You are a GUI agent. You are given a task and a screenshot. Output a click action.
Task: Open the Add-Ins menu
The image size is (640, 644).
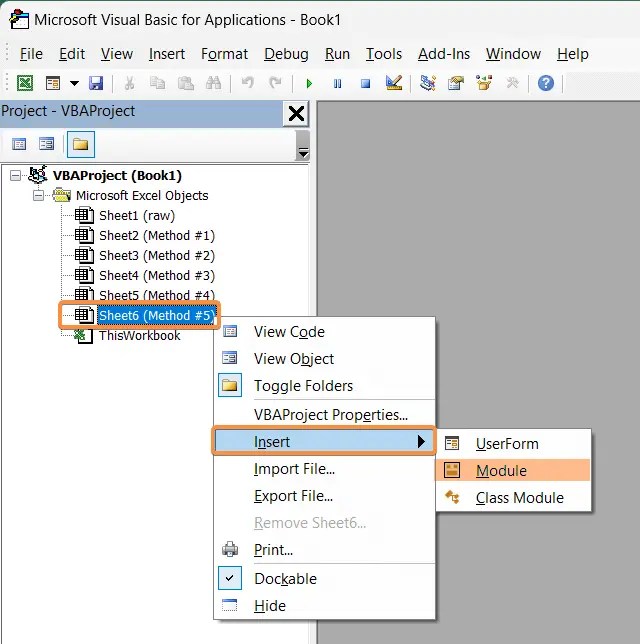pos(444,54)
